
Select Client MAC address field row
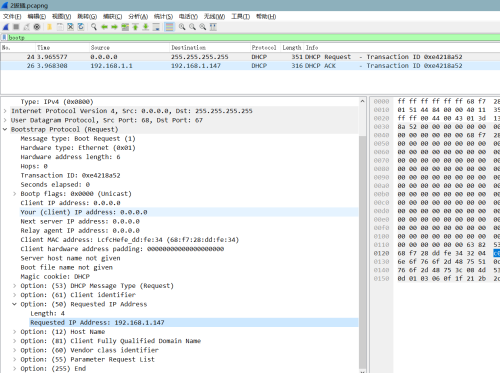point(130,240)
